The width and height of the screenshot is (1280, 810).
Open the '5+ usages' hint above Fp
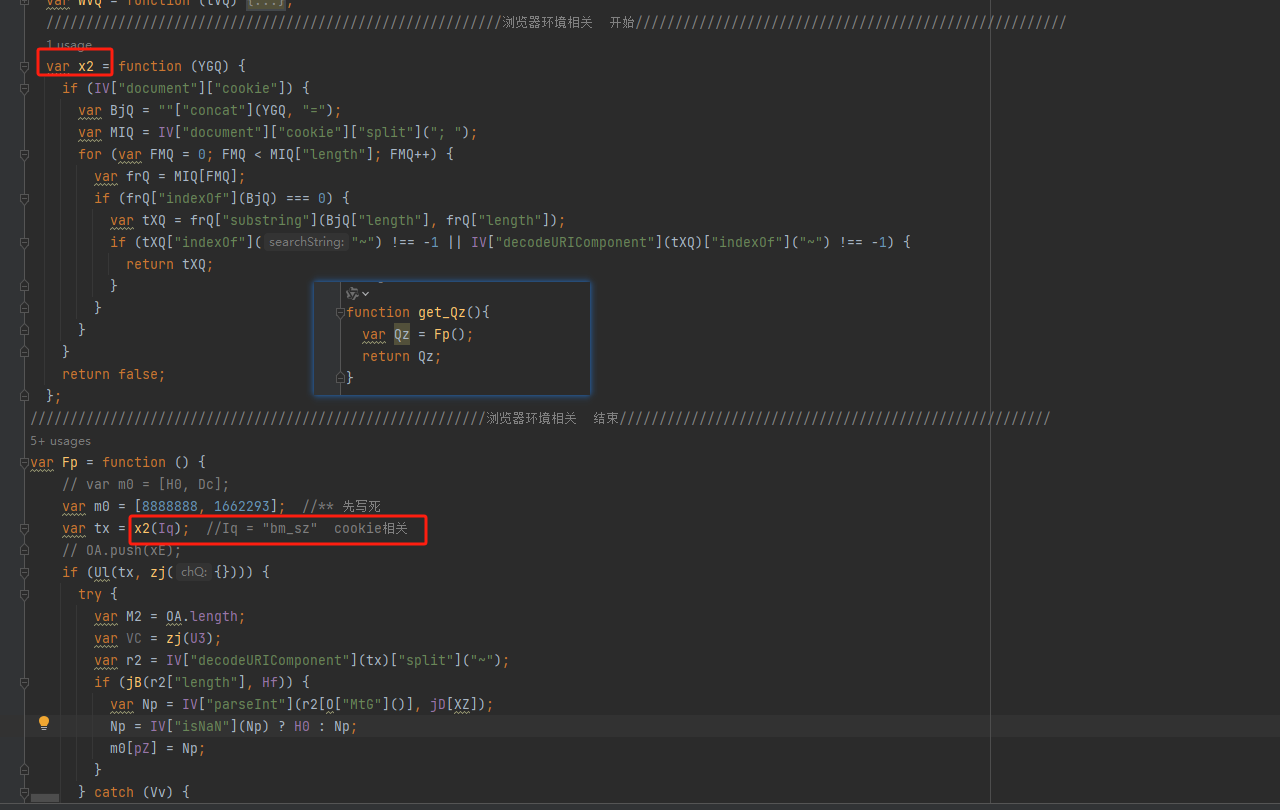coord(60,440)
